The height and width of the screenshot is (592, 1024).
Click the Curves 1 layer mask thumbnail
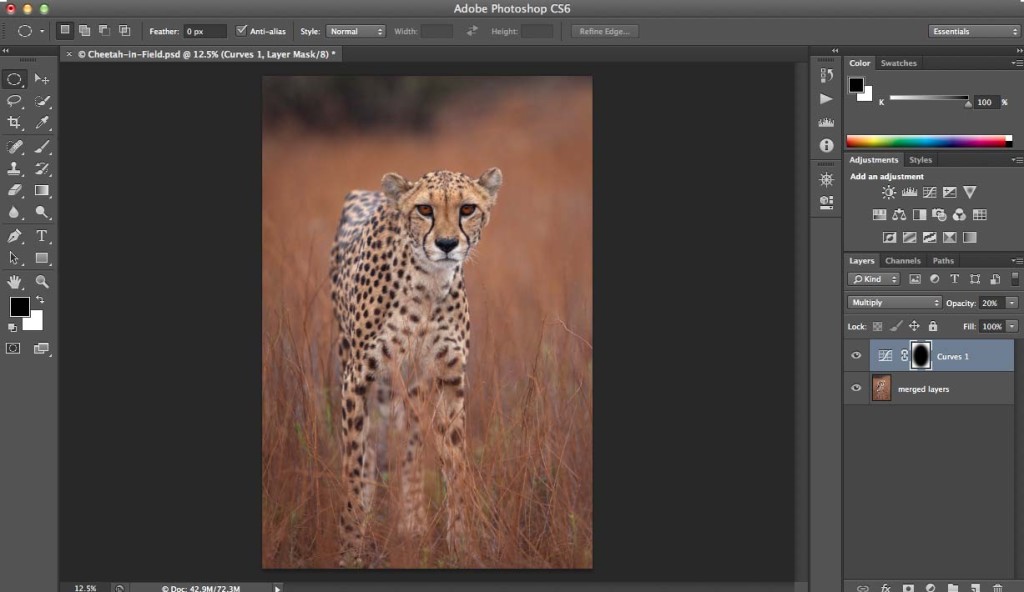[921, 355]
